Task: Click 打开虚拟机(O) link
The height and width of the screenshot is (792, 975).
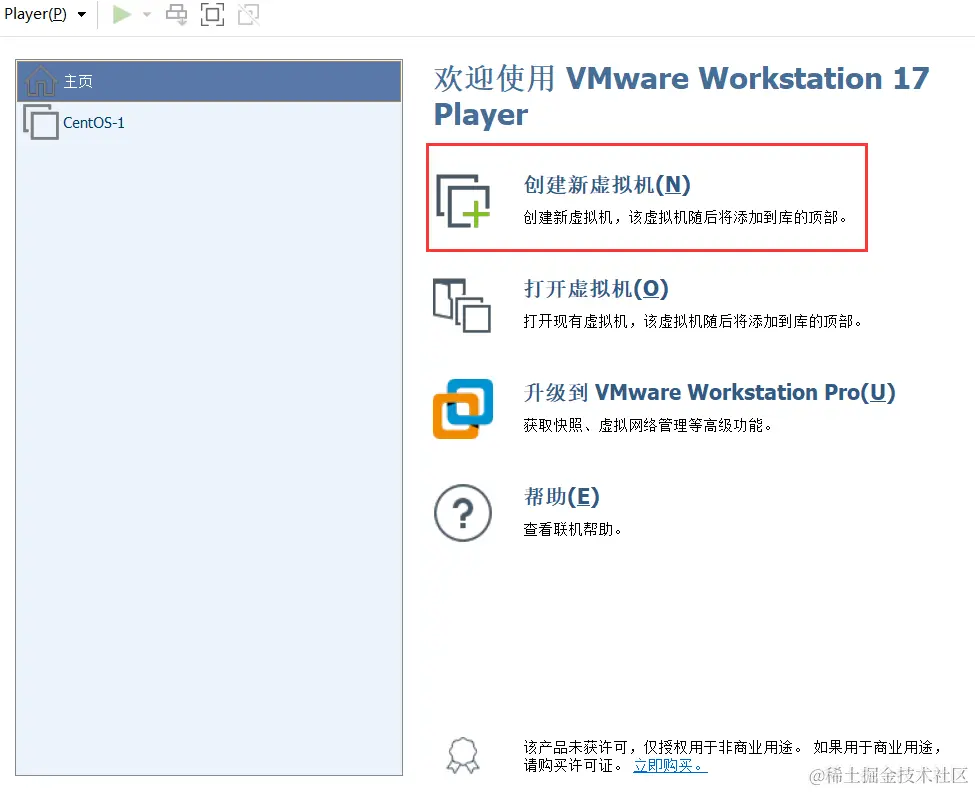Action: click(596, 288)
